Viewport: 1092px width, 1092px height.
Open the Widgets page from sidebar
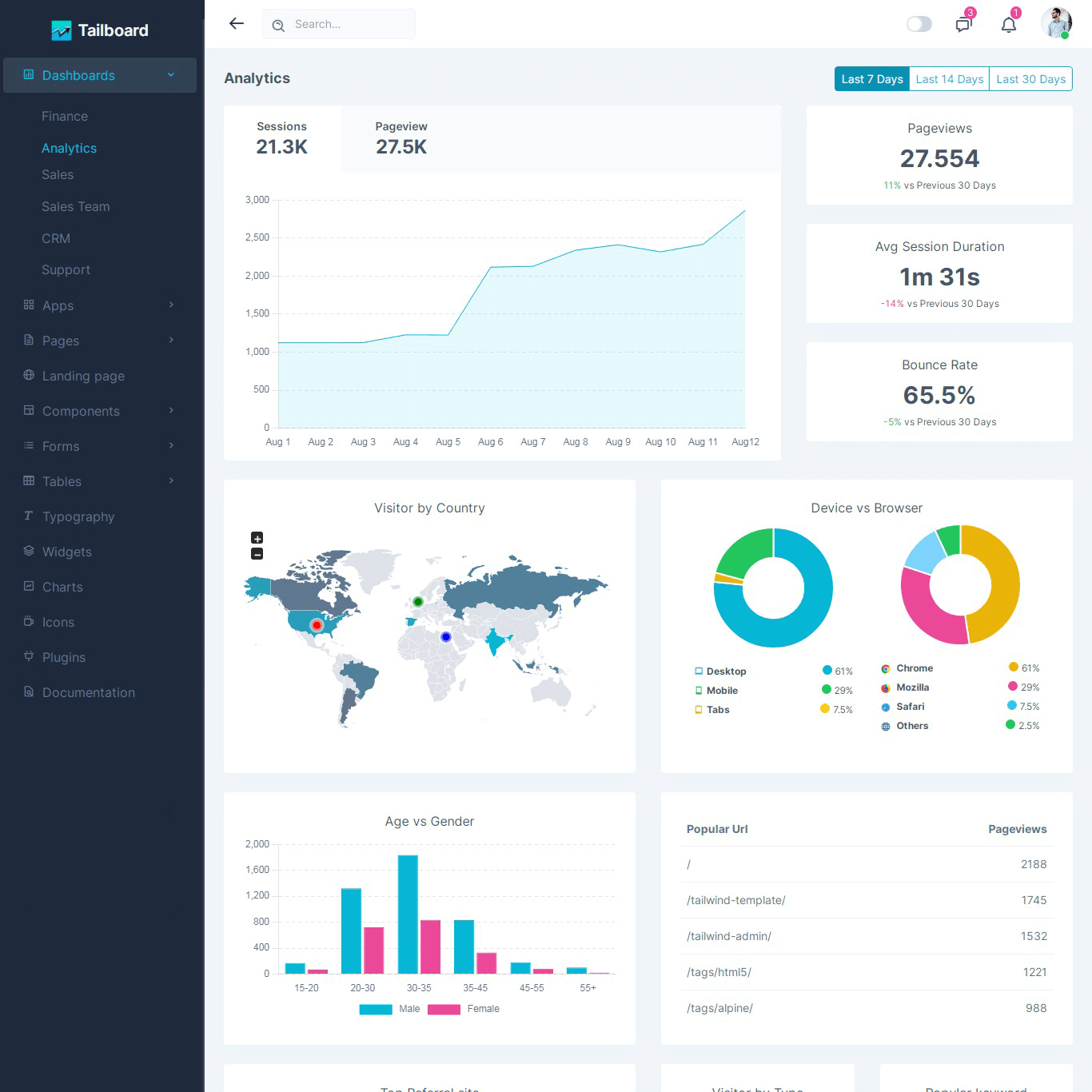click(66, 552)
